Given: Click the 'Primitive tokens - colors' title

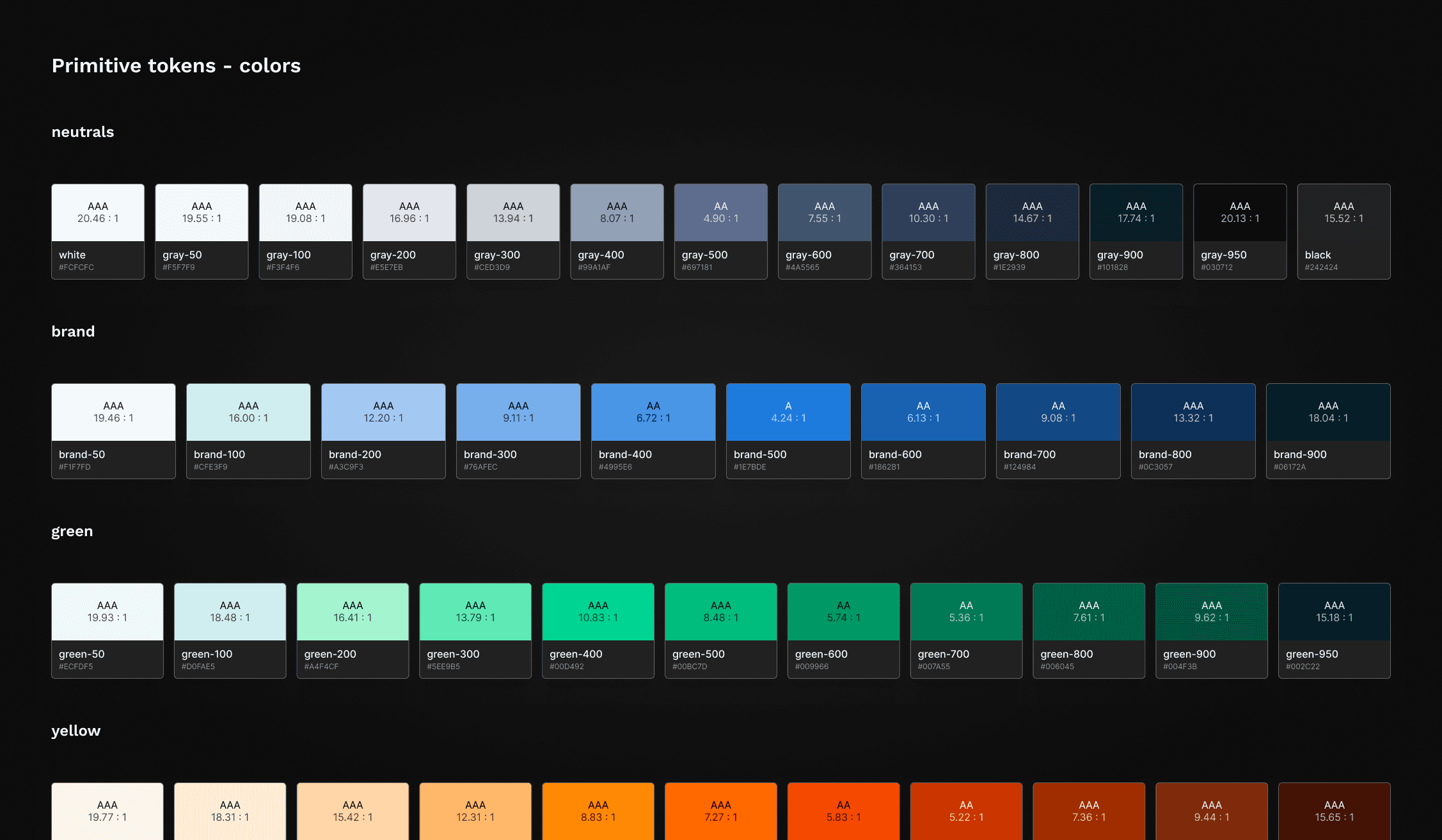Looking at the screenshot, I should [x=176, y=66].
